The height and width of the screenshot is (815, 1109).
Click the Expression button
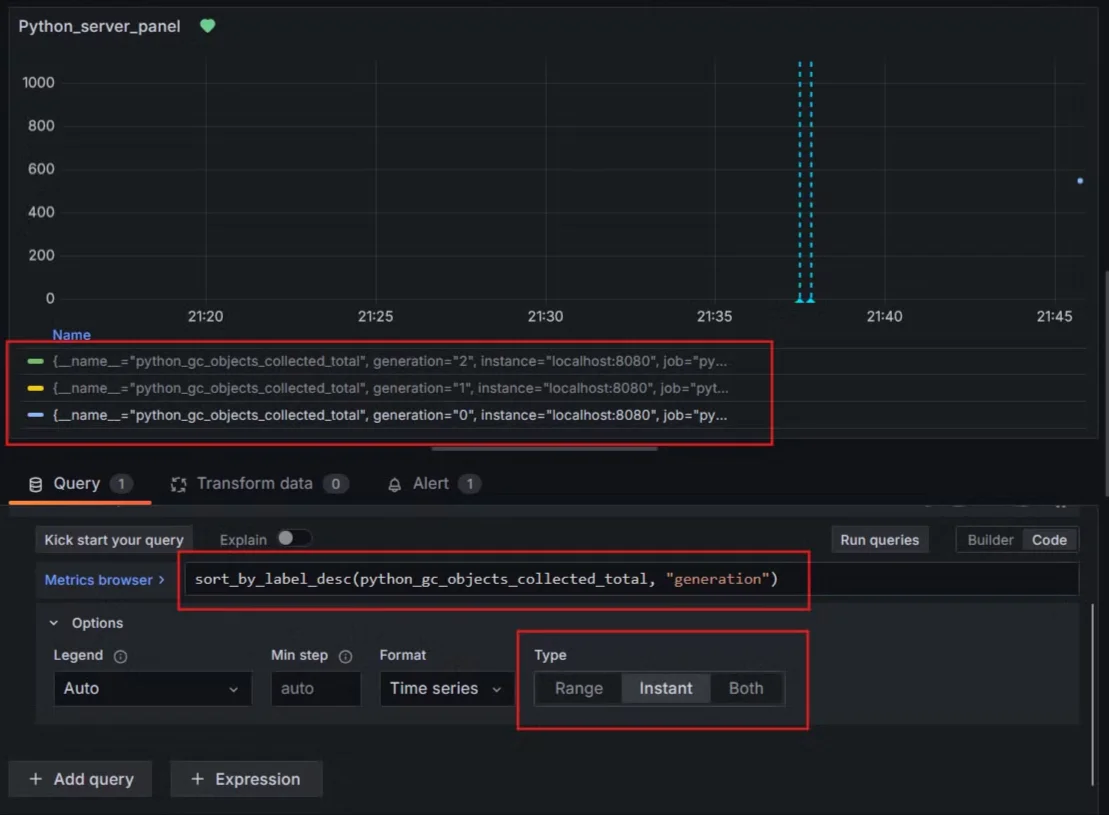(246, 779)
